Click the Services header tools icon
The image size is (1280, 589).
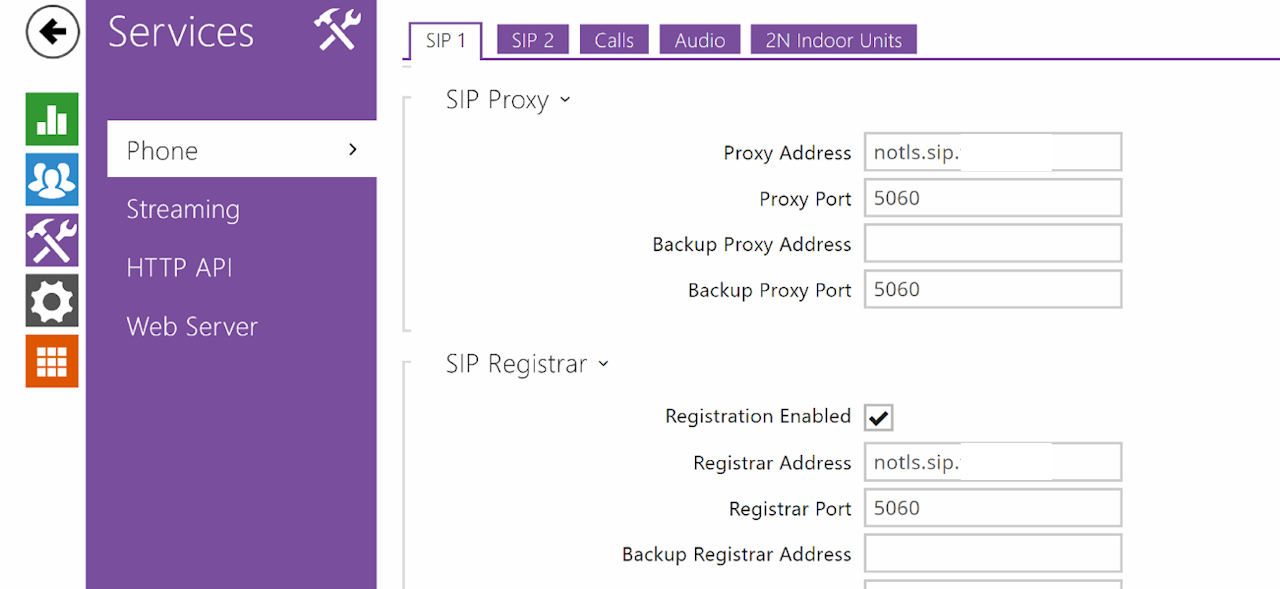click(337, 30)
